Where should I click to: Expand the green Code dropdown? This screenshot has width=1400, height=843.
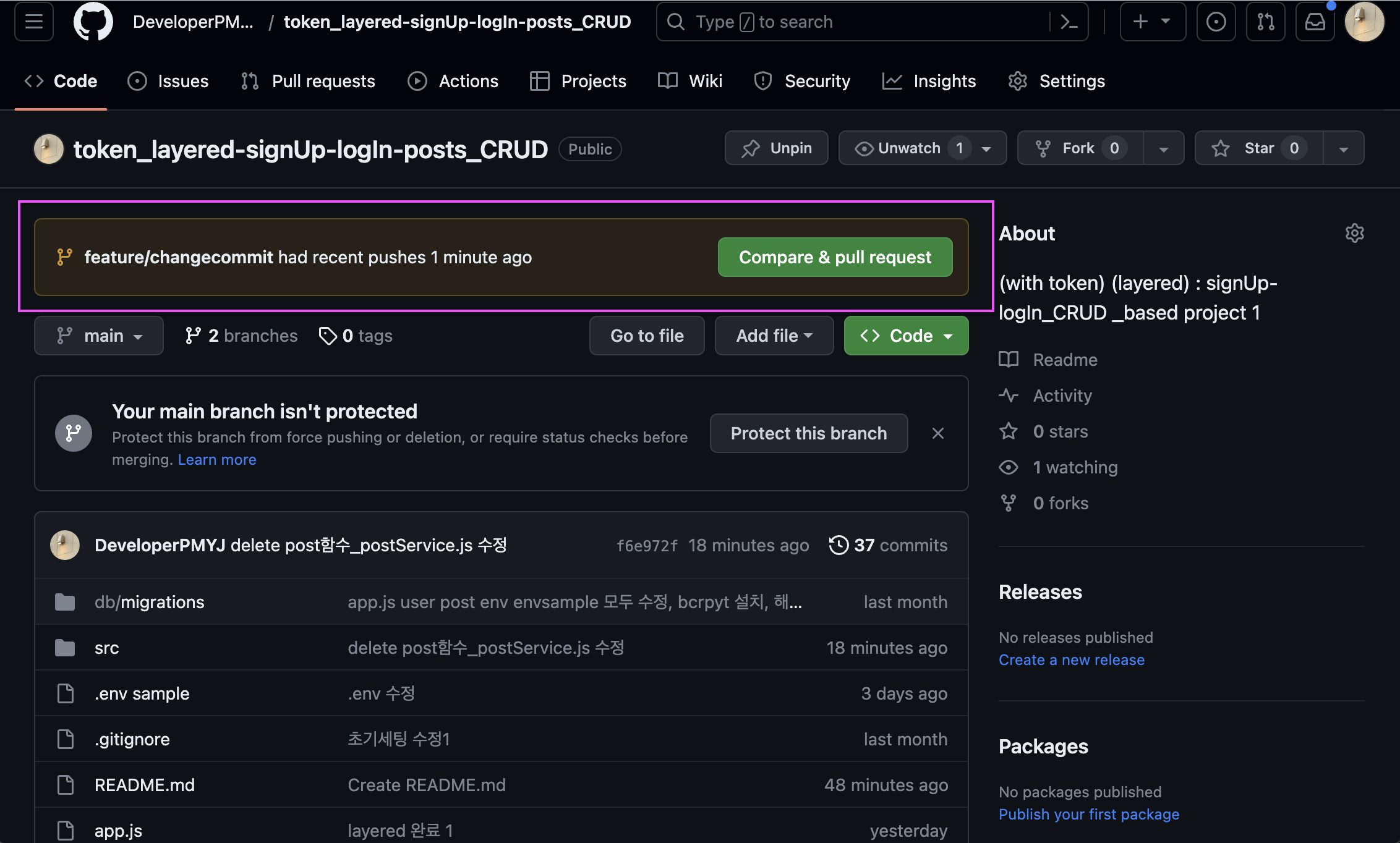906,336
